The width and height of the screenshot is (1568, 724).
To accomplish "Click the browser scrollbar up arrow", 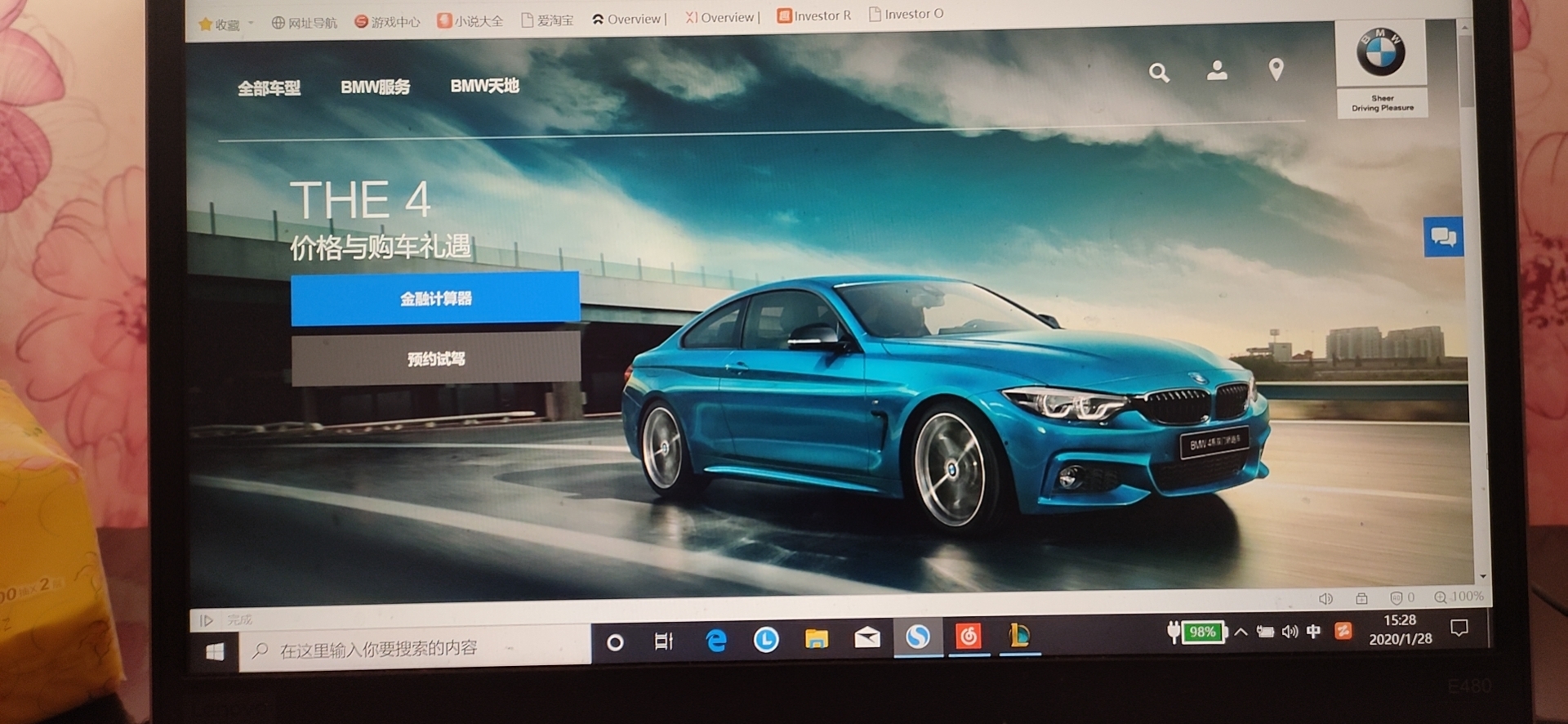I will (1465, 27).
